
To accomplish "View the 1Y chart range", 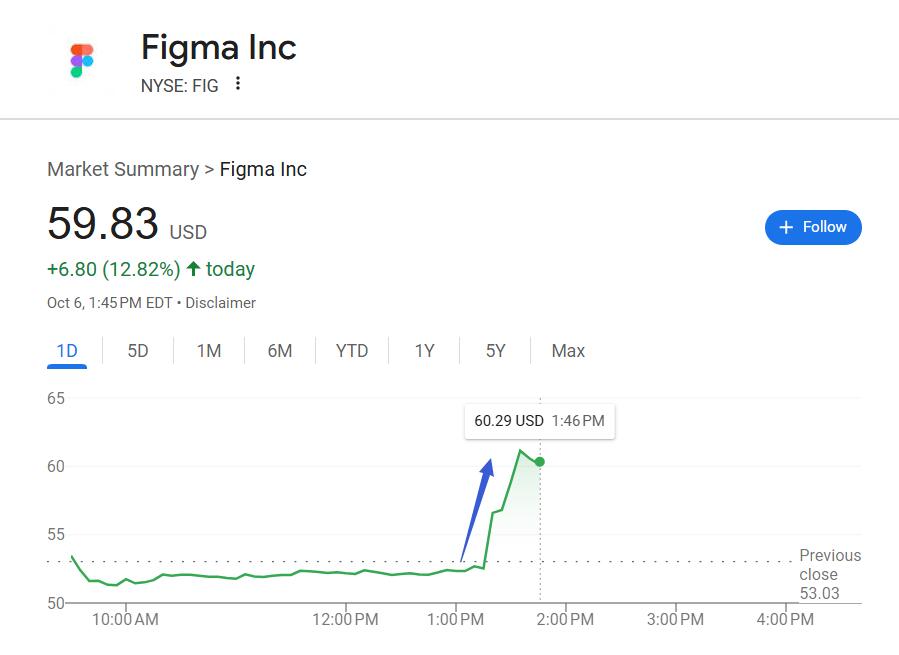I will [x=425, y=351].
